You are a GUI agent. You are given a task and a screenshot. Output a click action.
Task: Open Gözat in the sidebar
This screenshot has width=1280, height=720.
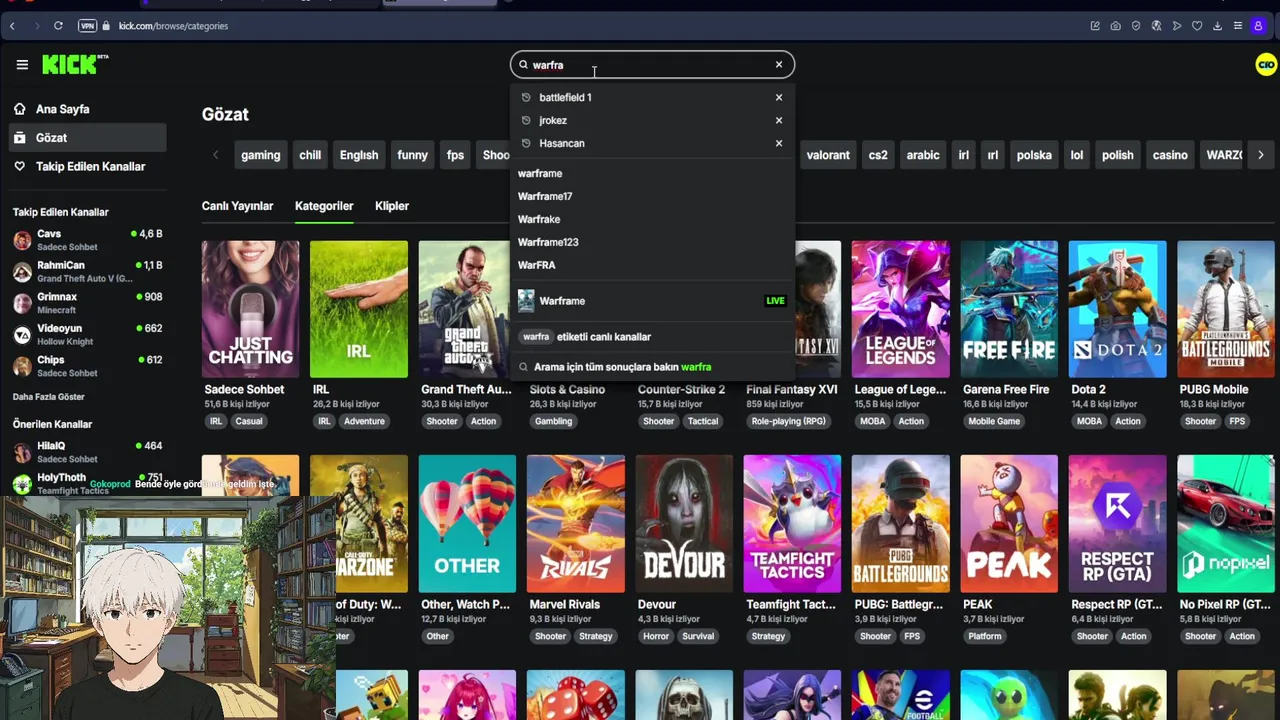tap(87, 138)
